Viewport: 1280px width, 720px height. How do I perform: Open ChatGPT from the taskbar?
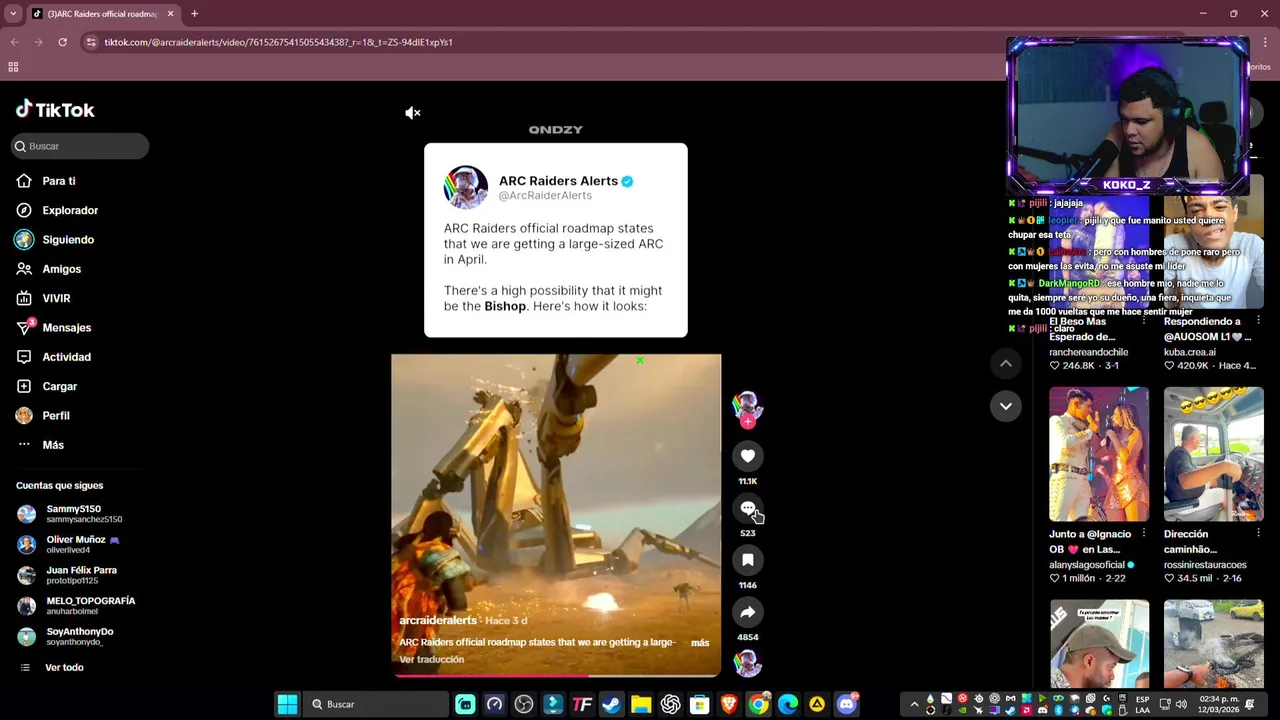[x=670, y=704]
